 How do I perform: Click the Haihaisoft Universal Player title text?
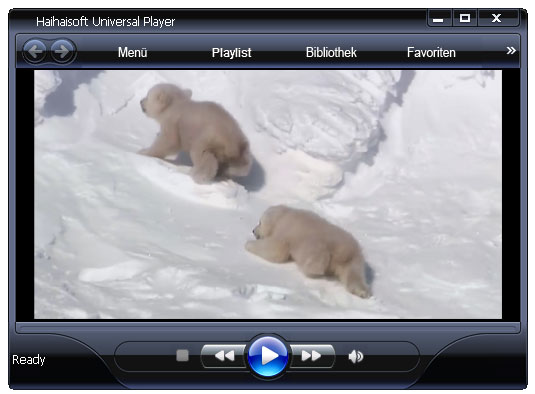pyautogui.click(x=105, y=22)
